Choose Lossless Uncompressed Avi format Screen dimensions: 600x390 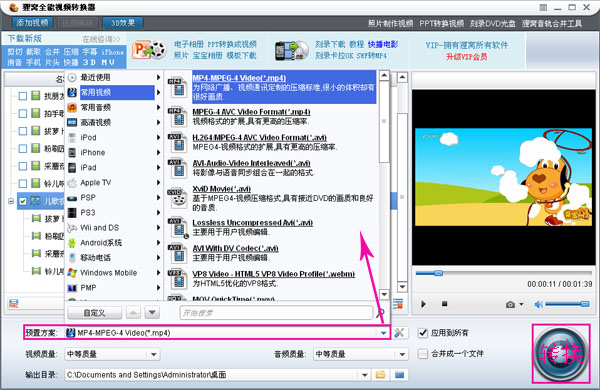tap(253, 222)
